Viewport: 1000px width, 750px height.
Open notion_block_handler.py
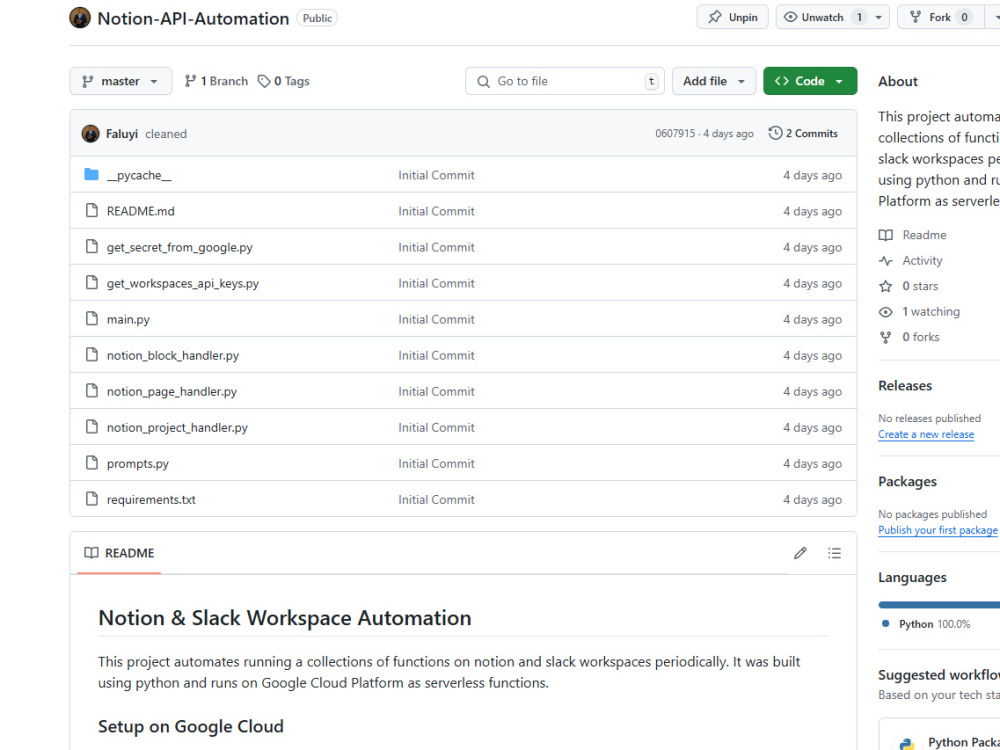(173, 355)
